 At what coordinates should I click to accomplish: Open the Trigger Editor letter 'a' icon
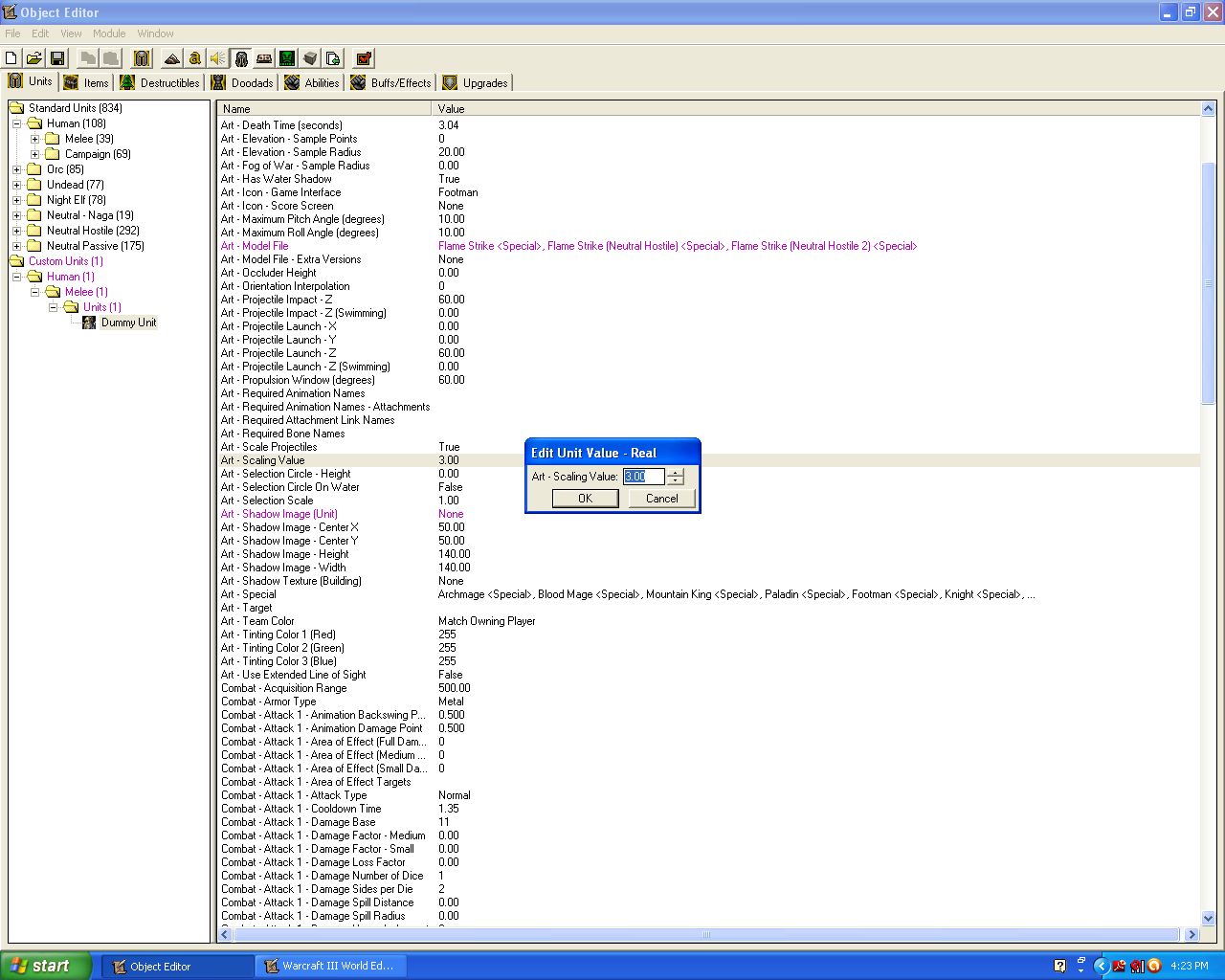tap(194, 58)
